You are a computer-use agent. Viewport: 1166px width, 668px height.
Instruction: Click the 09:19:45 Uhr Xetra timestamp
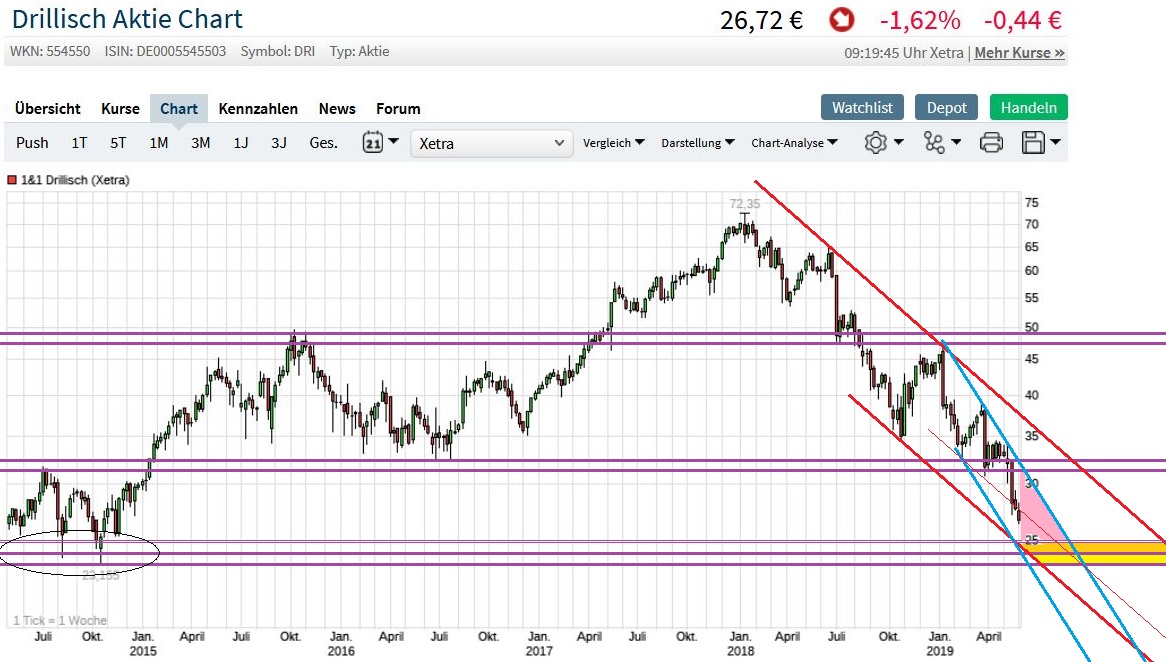click(x=904, y=53)
